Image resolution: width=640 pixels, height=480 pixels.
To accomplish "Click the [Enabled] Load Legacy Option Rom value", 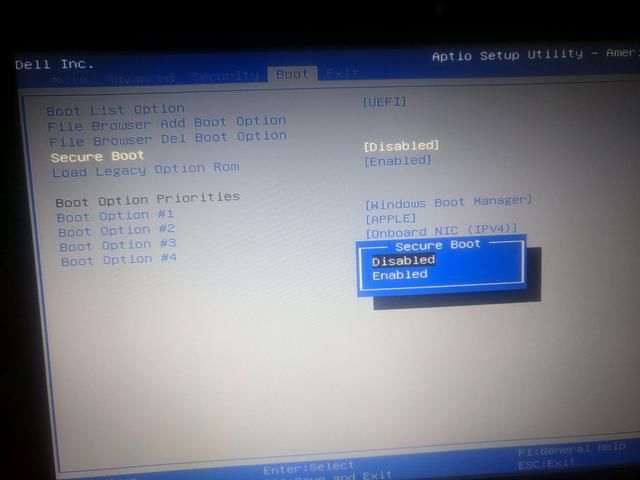I will pos(398,160).
